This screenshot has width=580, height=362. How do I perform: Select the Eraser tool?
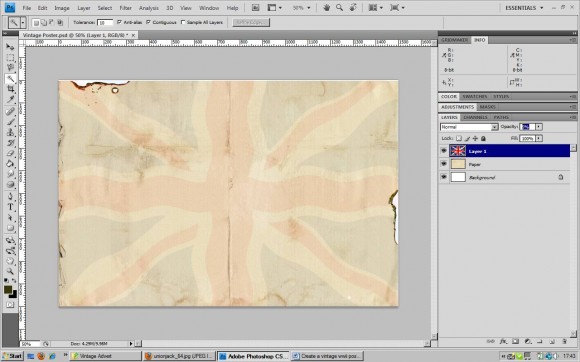pos(10,153)
